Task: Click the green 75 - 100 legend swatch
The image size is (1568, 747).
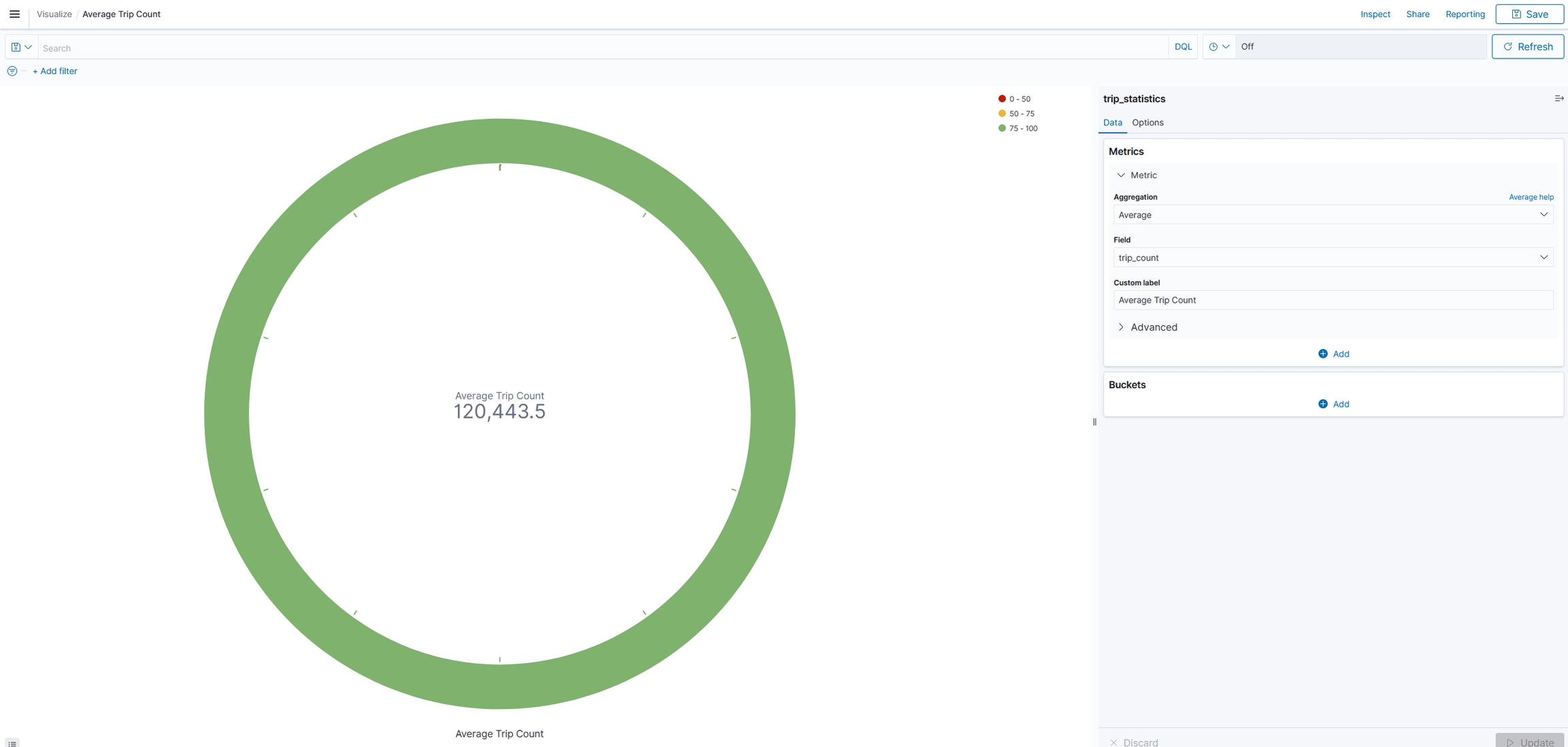Action: coord(1002,128)
